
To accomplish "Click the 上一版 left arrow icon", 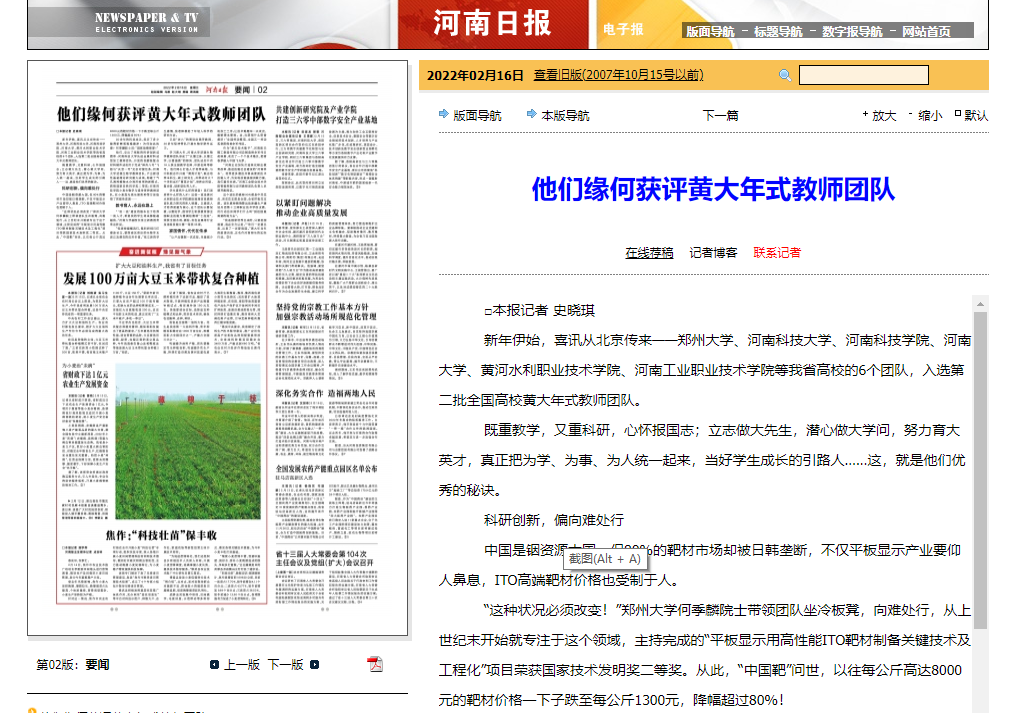I will tap(214, 665).
